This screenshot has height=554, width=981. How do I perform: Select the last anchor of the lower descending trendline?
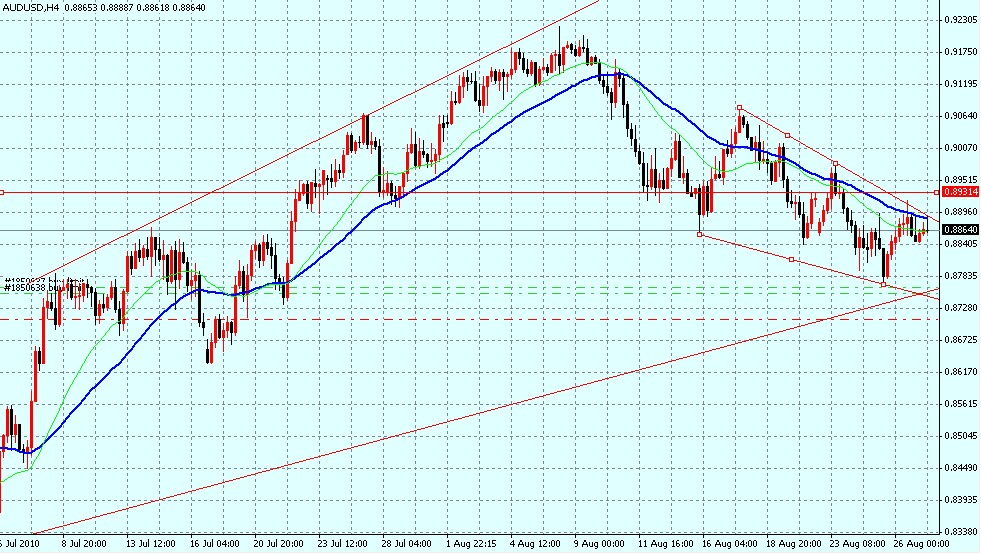click(x=883, y=285)
